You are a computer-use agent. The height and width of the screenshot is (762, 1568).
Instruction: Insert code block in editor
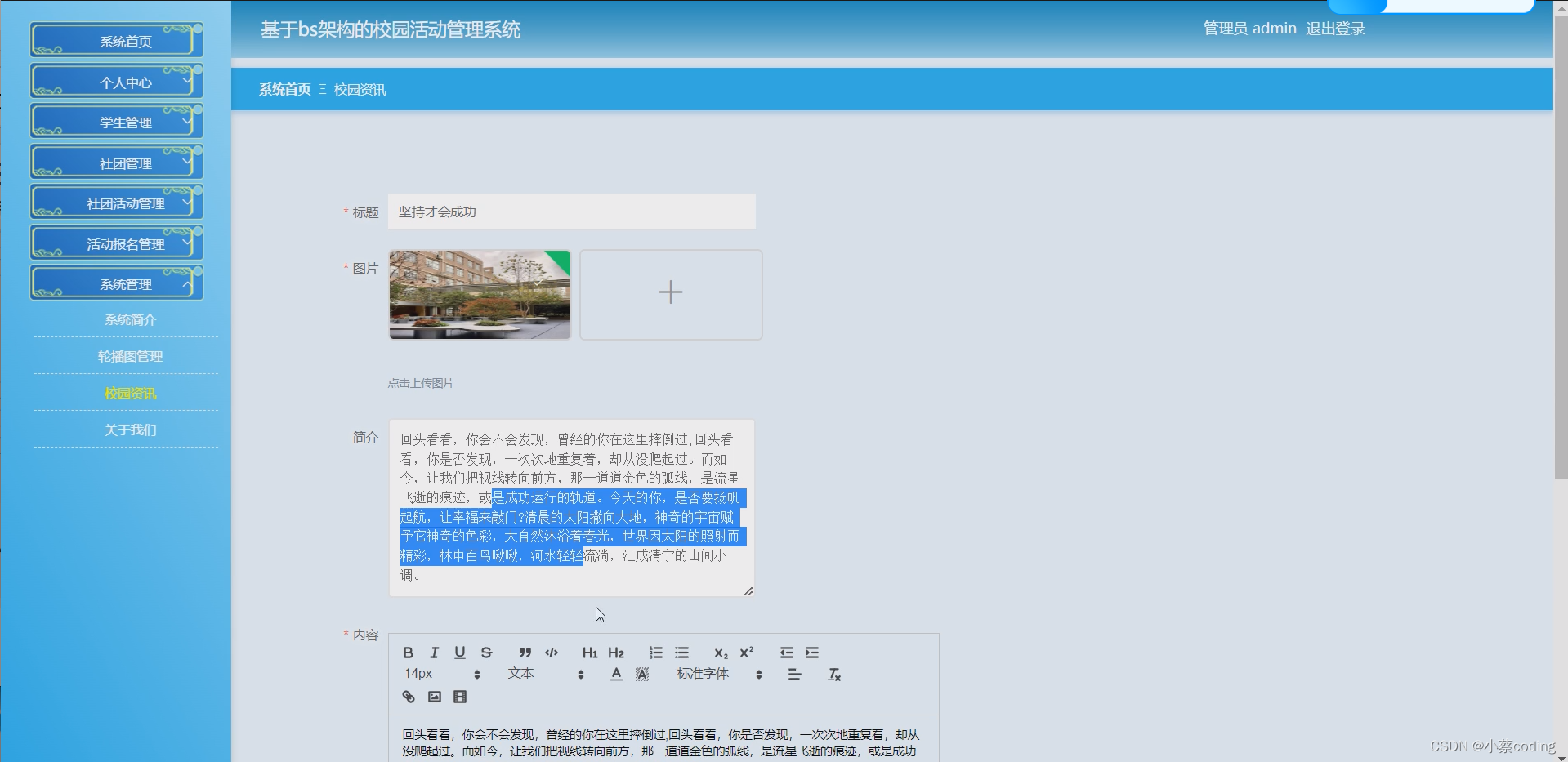552,653
